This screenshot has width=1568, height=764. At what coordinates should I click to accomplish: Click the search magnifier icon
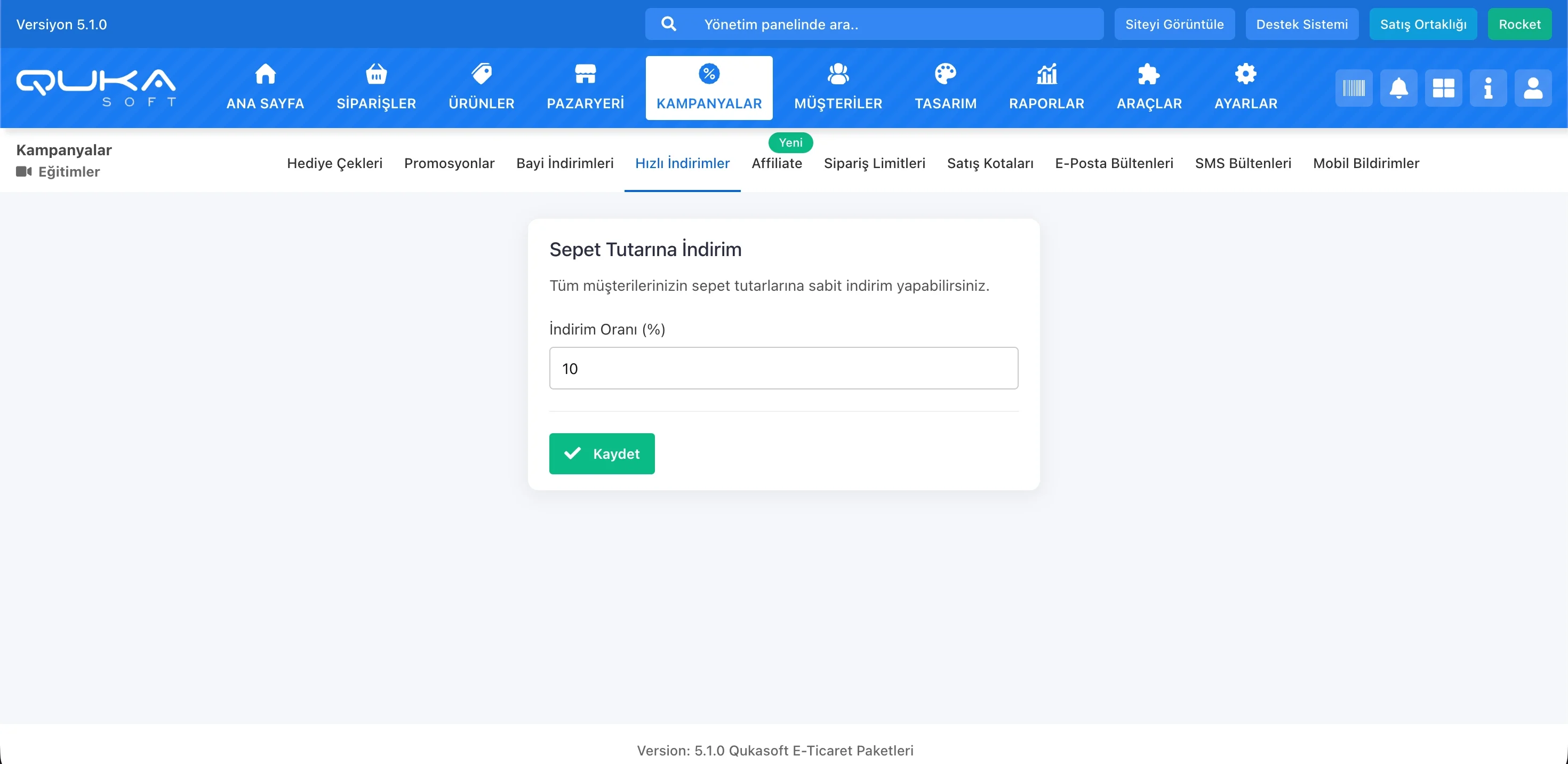pyautogui.click(x=668, y=25)
